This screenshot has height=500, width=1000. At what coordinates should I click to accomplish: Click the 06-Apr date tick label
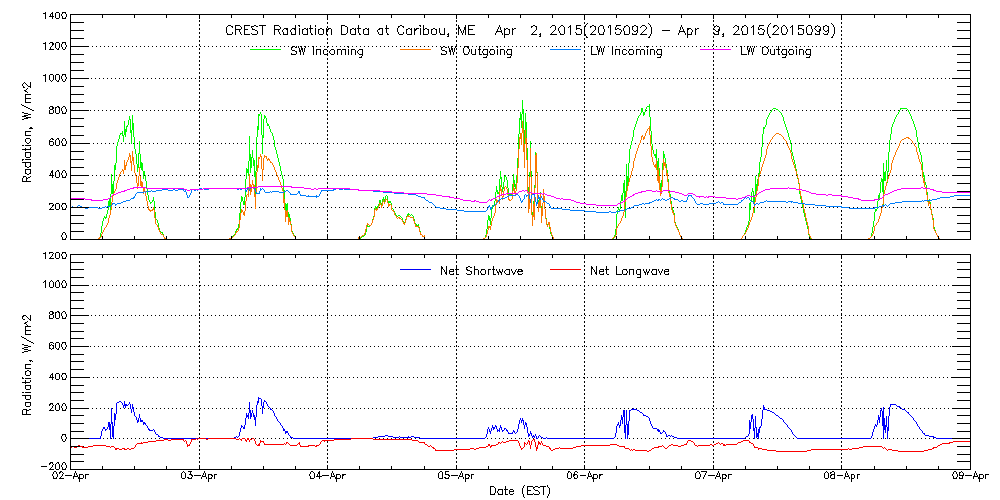(585, 477)
